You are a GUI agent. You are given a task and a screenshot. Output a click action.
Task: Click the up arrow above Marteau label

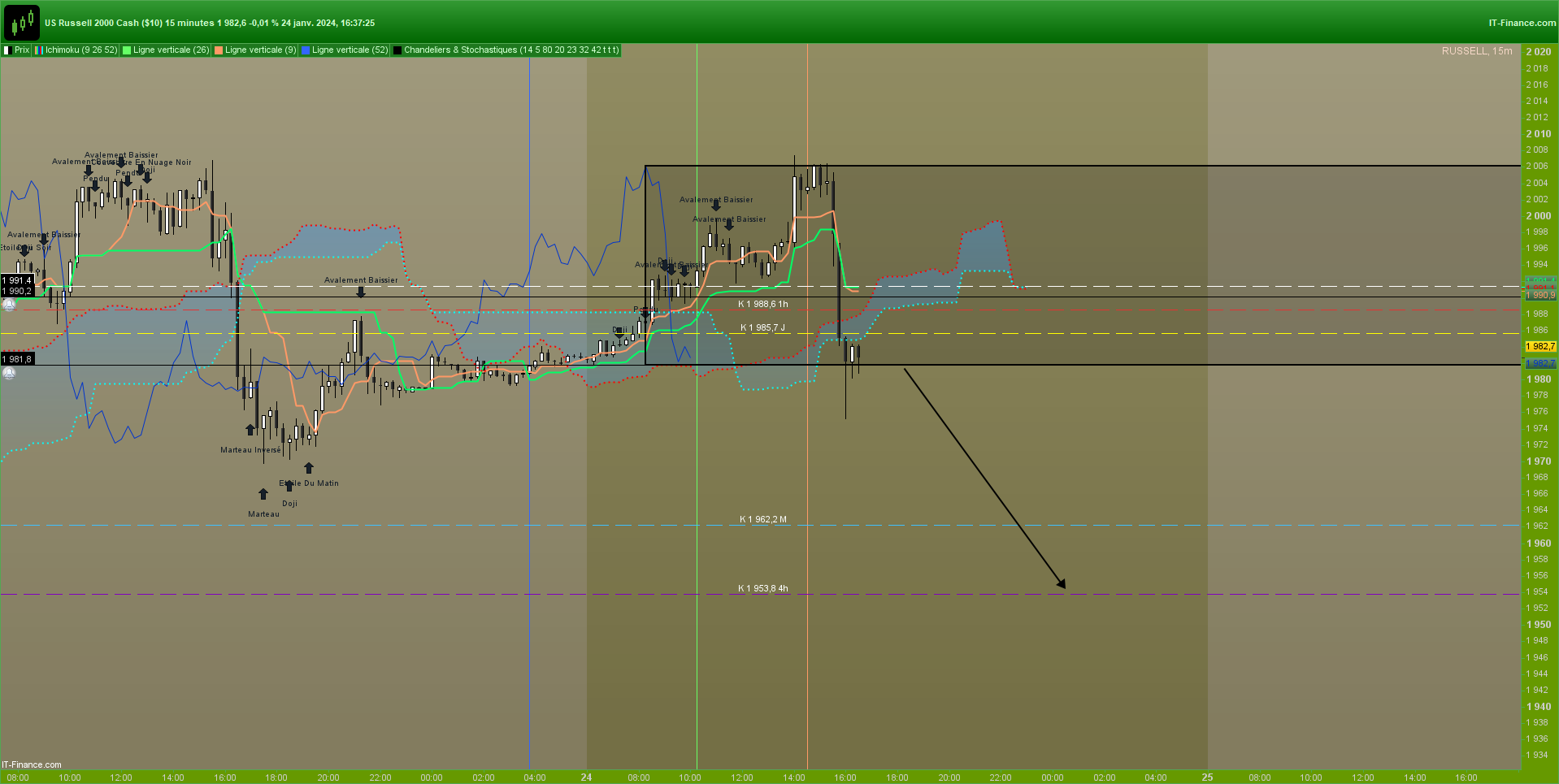263,494
